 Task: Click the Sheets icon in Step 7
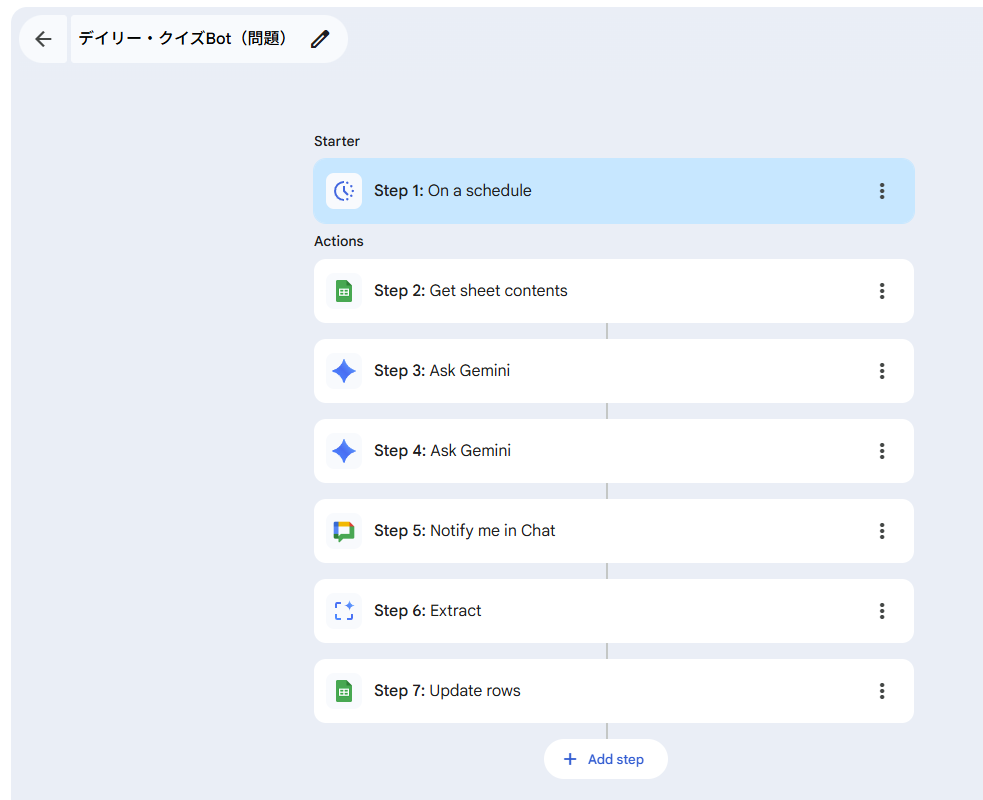coord(344,691)
